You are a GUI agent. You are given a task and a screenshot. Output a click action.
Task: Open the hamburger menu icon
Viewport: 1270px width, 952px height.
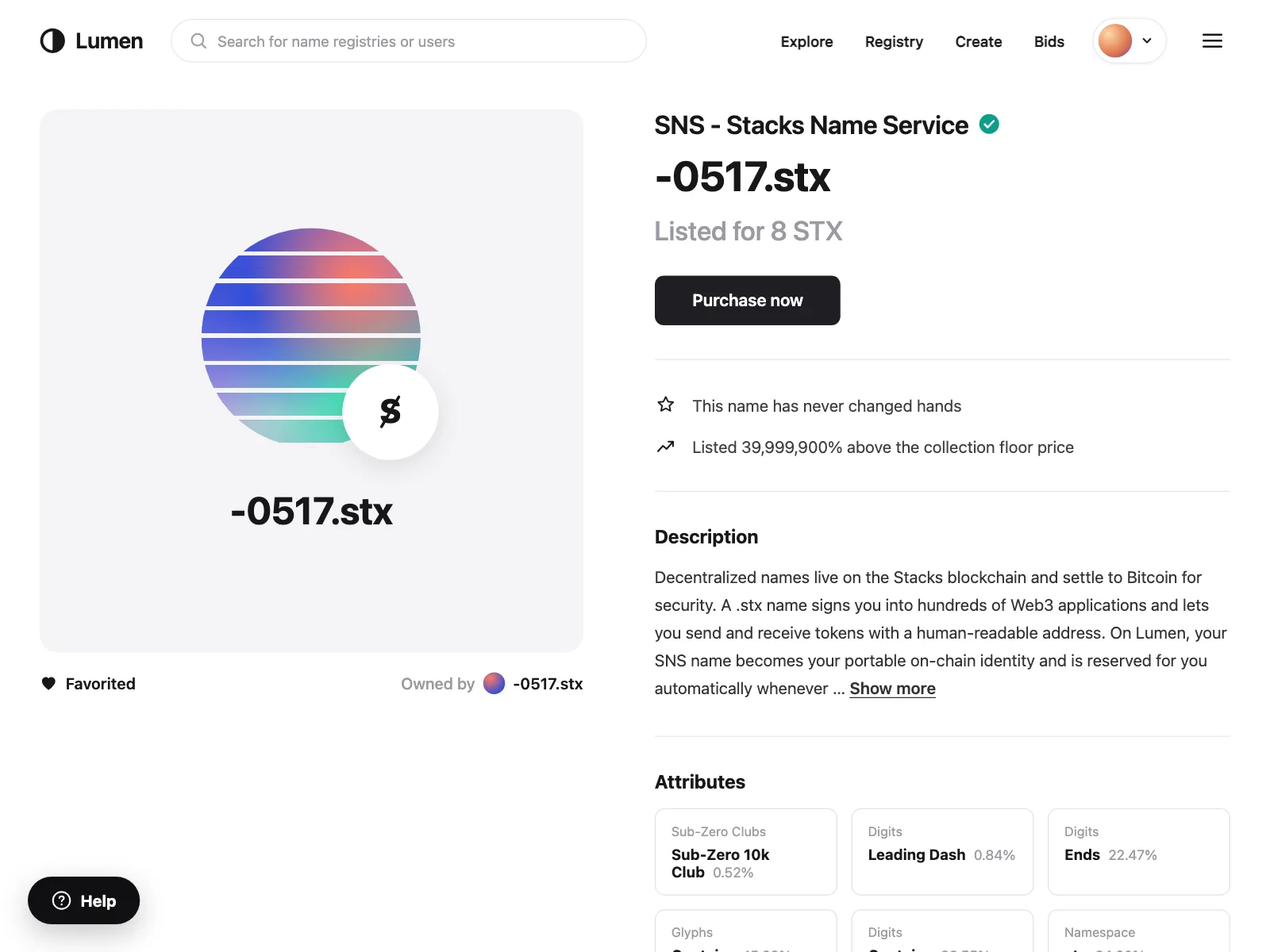click(x=1212, y=41)
